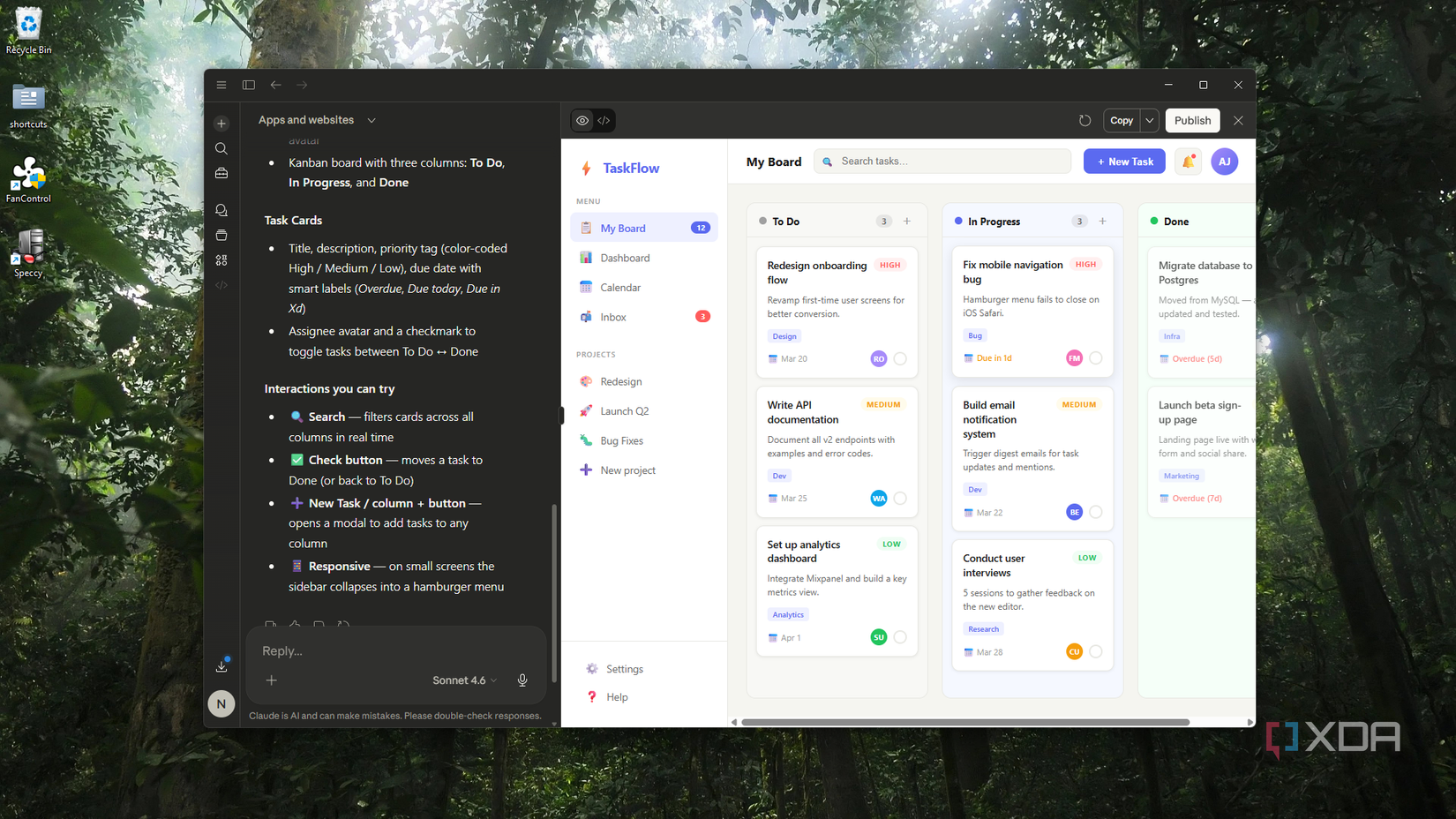The image size is (1456, 819).
Task: Open the N user profile avatar
Action: pos(221,703)
